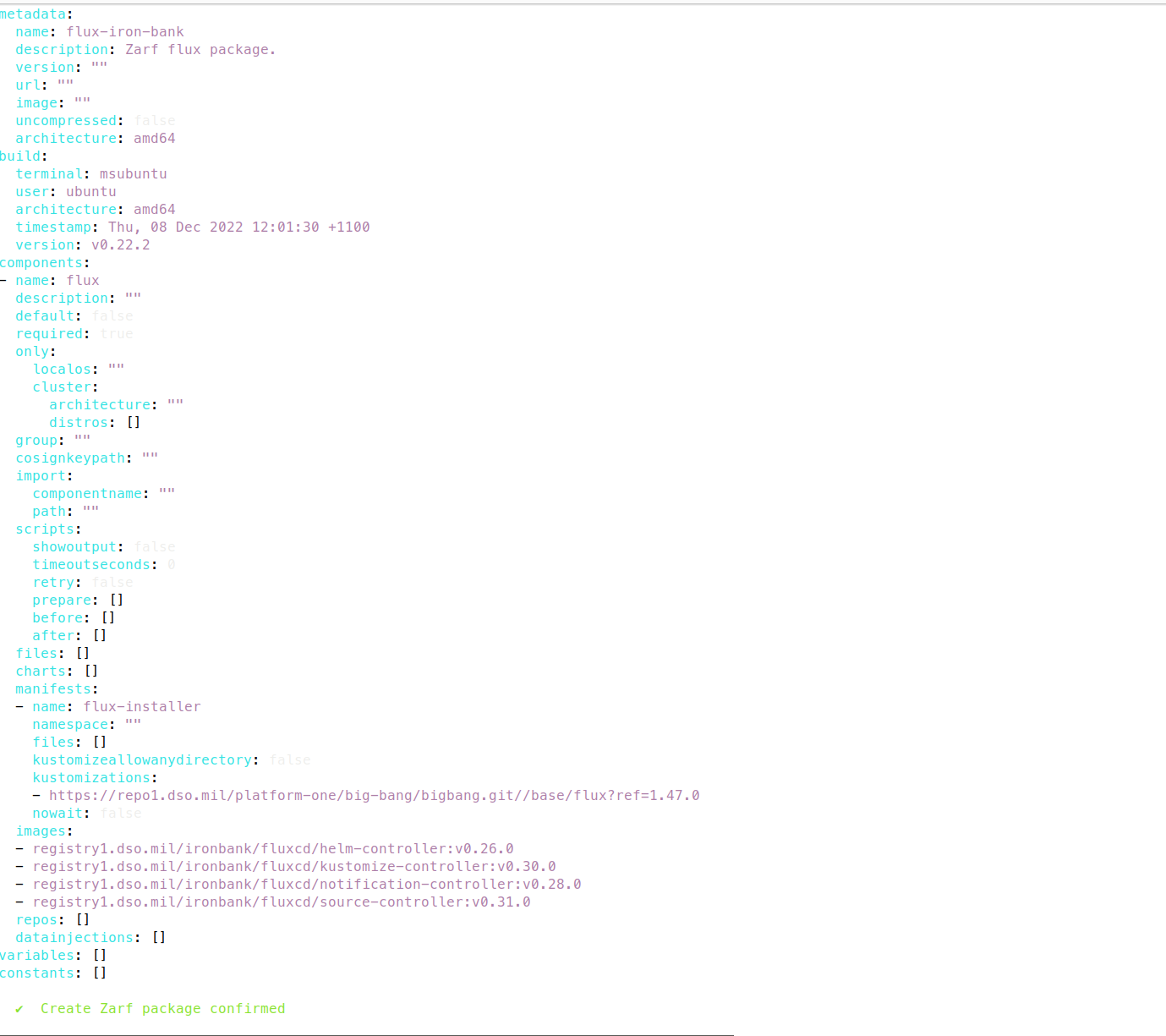Open the bigbang.git kustomization URL
The height and width of the screenshot is (1036, 1166).
(375, 795)
